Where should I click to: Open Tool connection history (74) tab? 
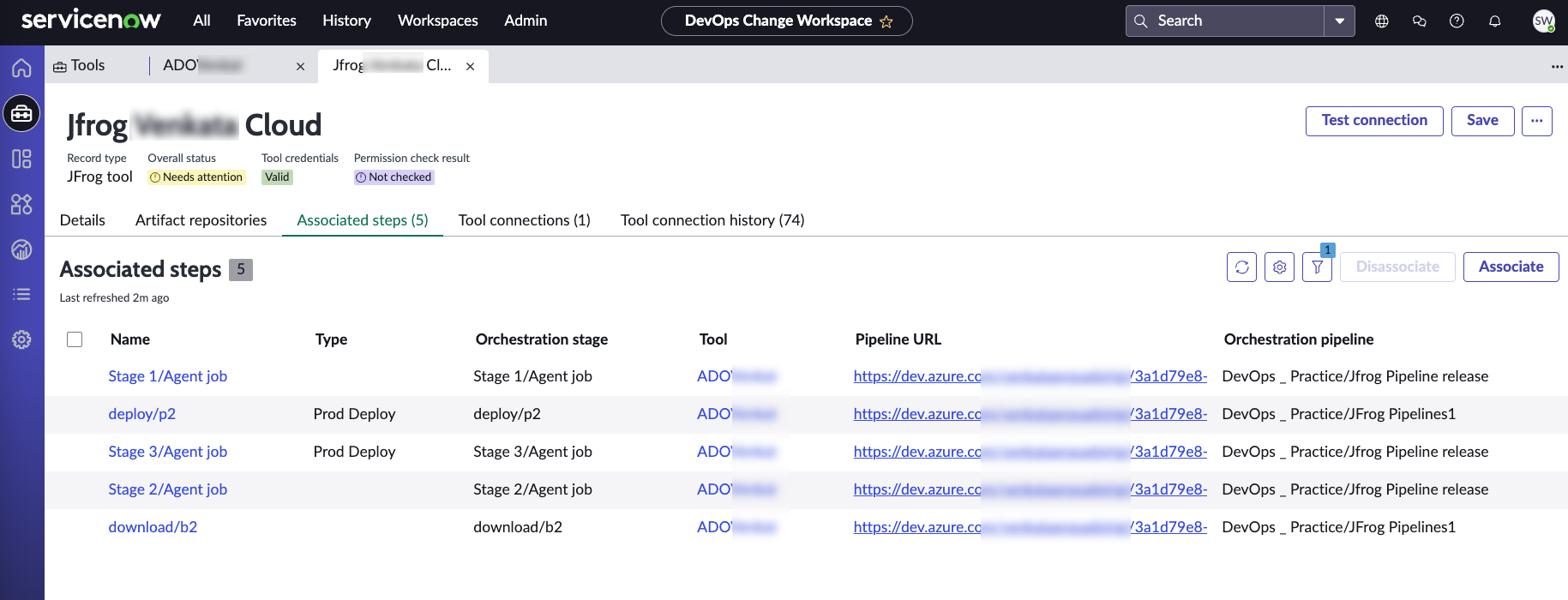pos(712,220)
